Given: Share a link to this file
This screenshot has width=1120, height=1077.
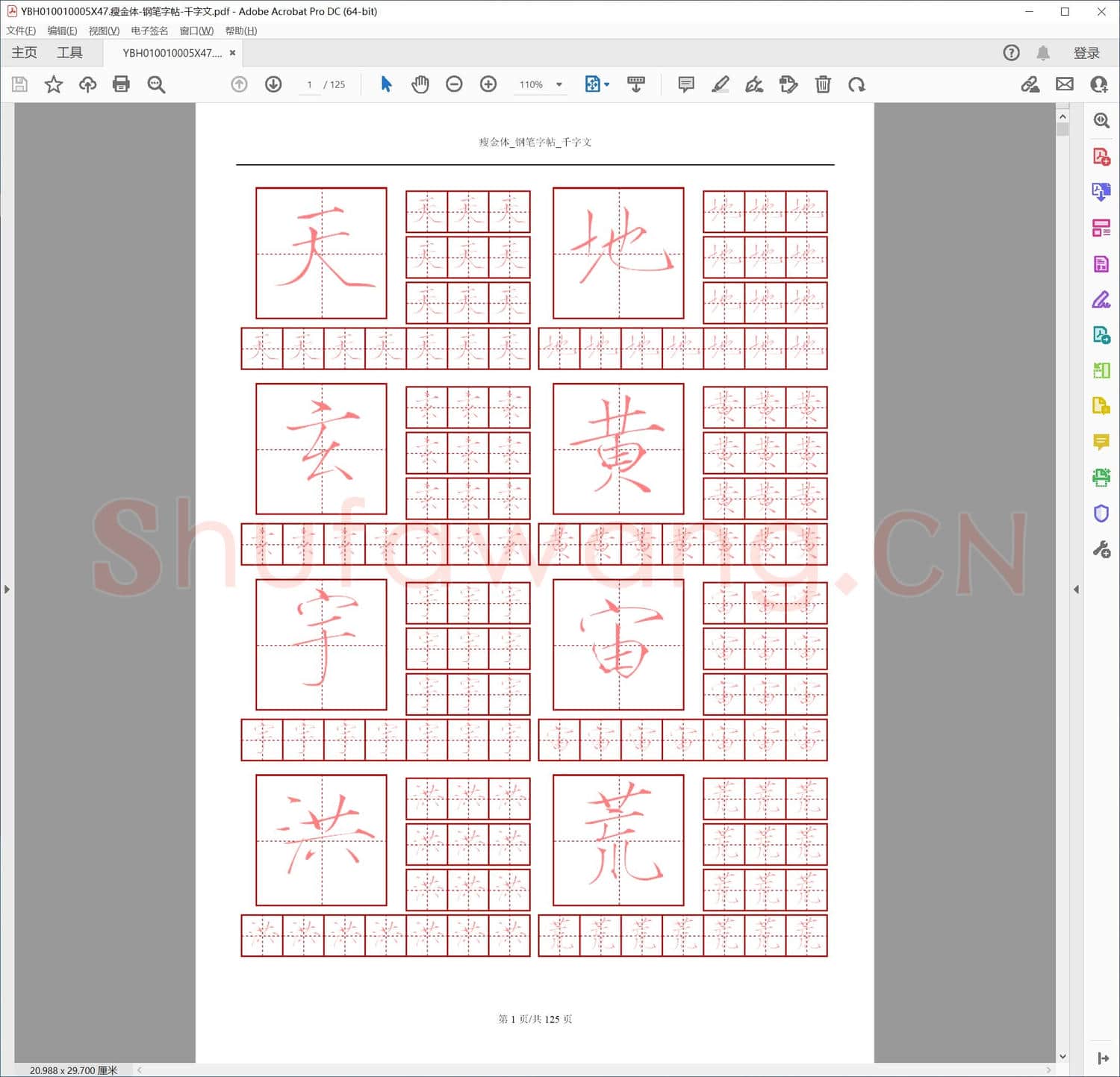Looking at the screenshot, I should pos(1030,84).
